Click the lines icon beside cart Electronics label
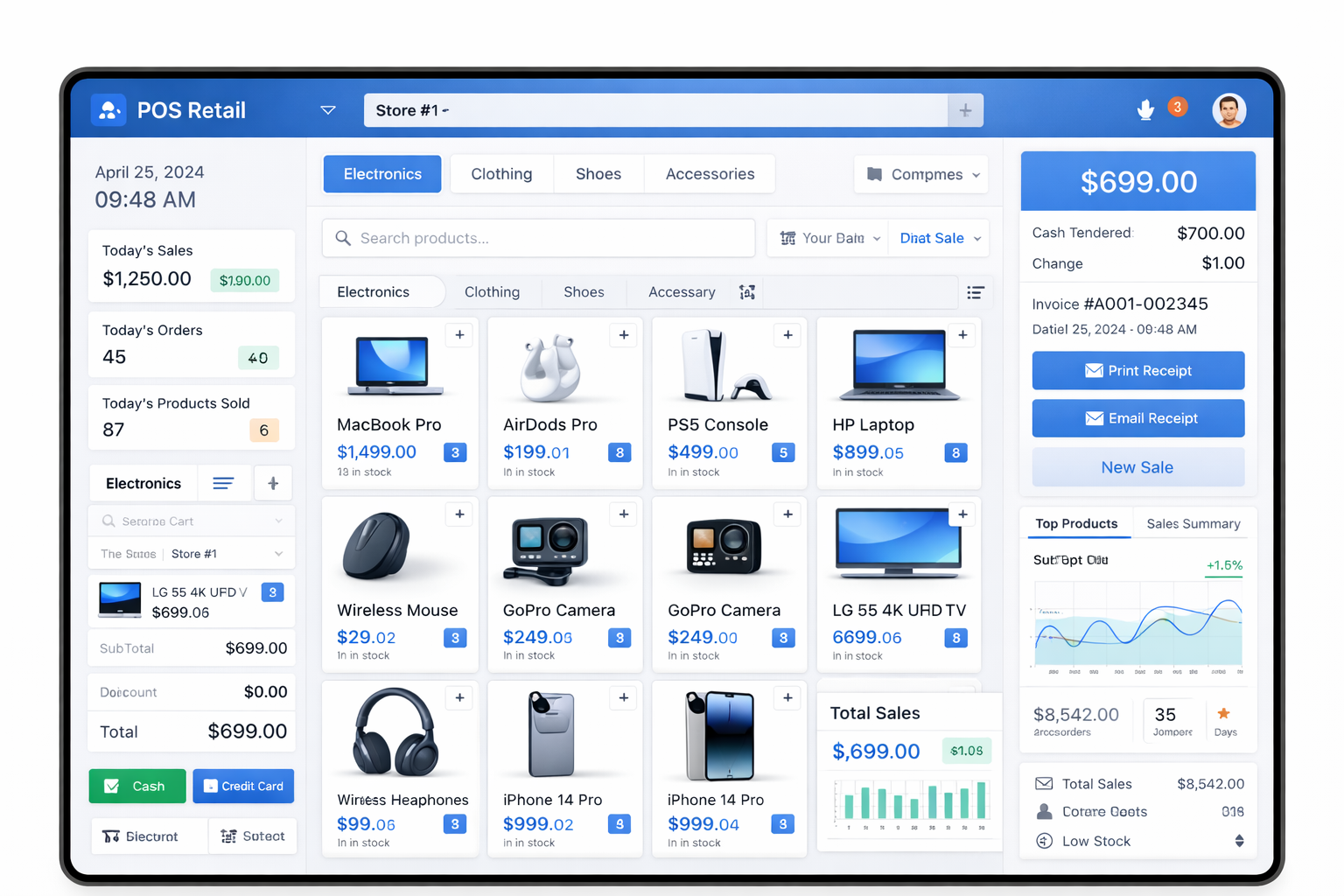1344x896 pixels. 223,483
